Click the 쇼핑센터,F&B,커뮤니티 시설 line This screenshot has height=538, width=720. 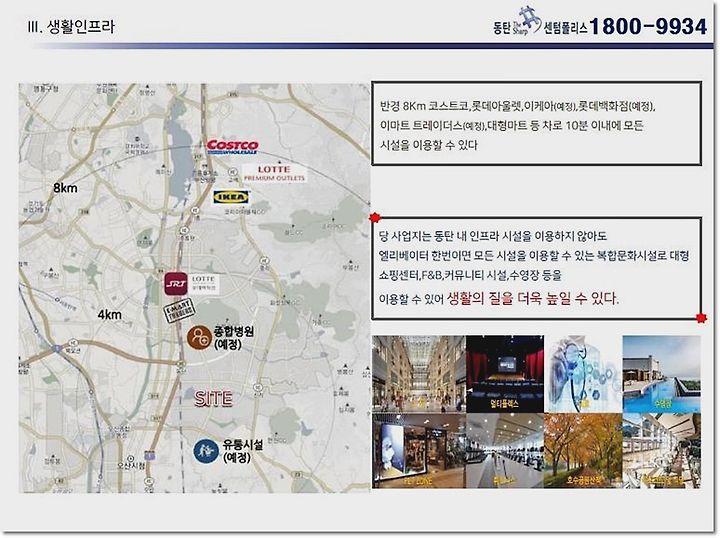pos(471,275)
